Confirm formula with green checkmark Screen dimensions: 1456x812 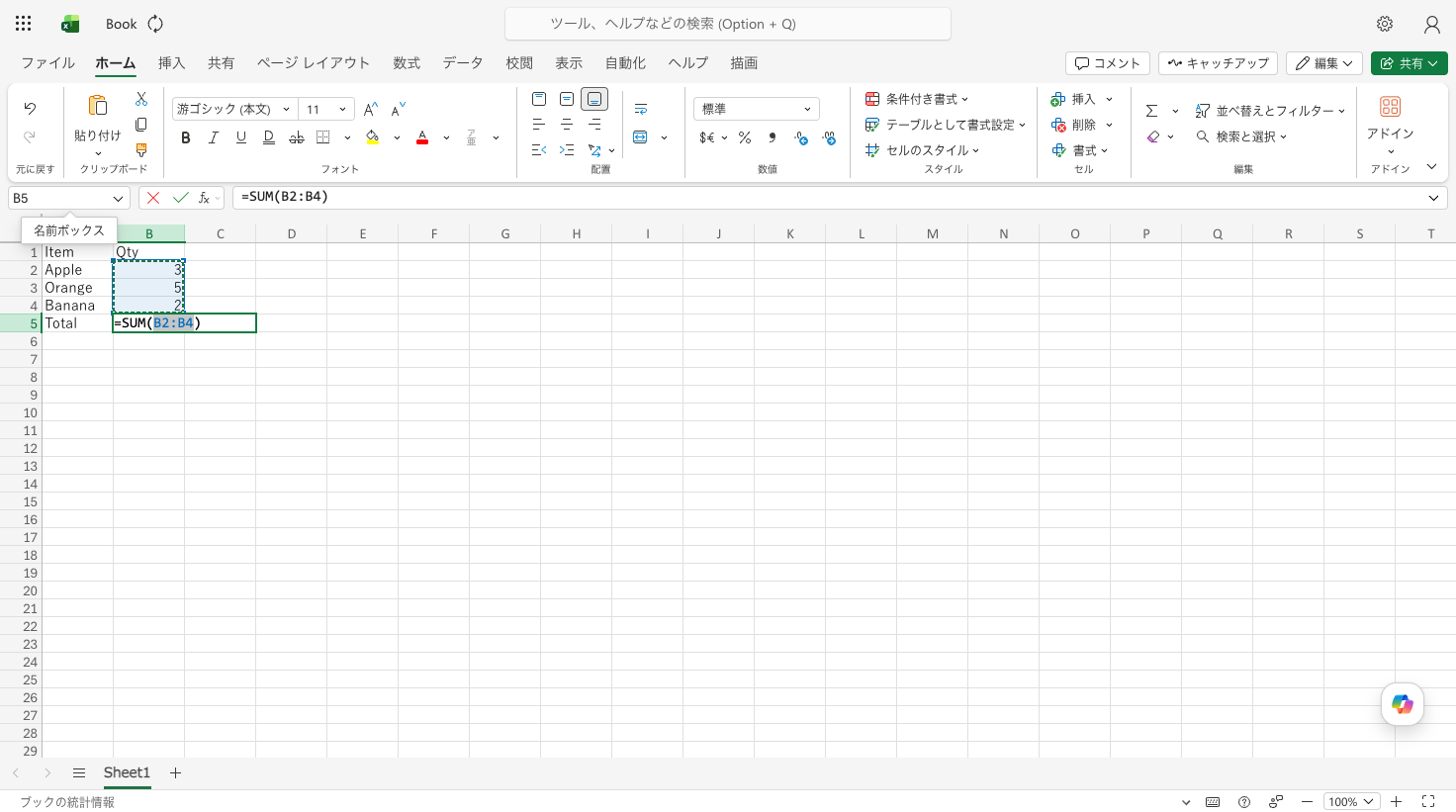coord(180,198)
